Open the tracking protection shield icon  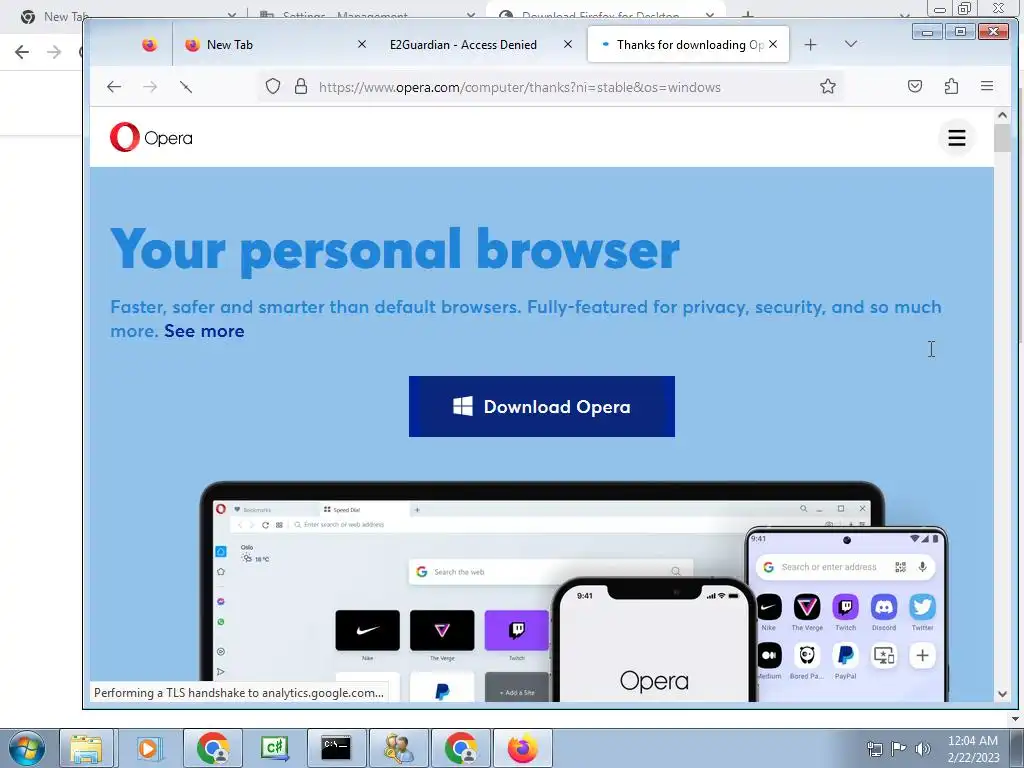click(273, 86)
